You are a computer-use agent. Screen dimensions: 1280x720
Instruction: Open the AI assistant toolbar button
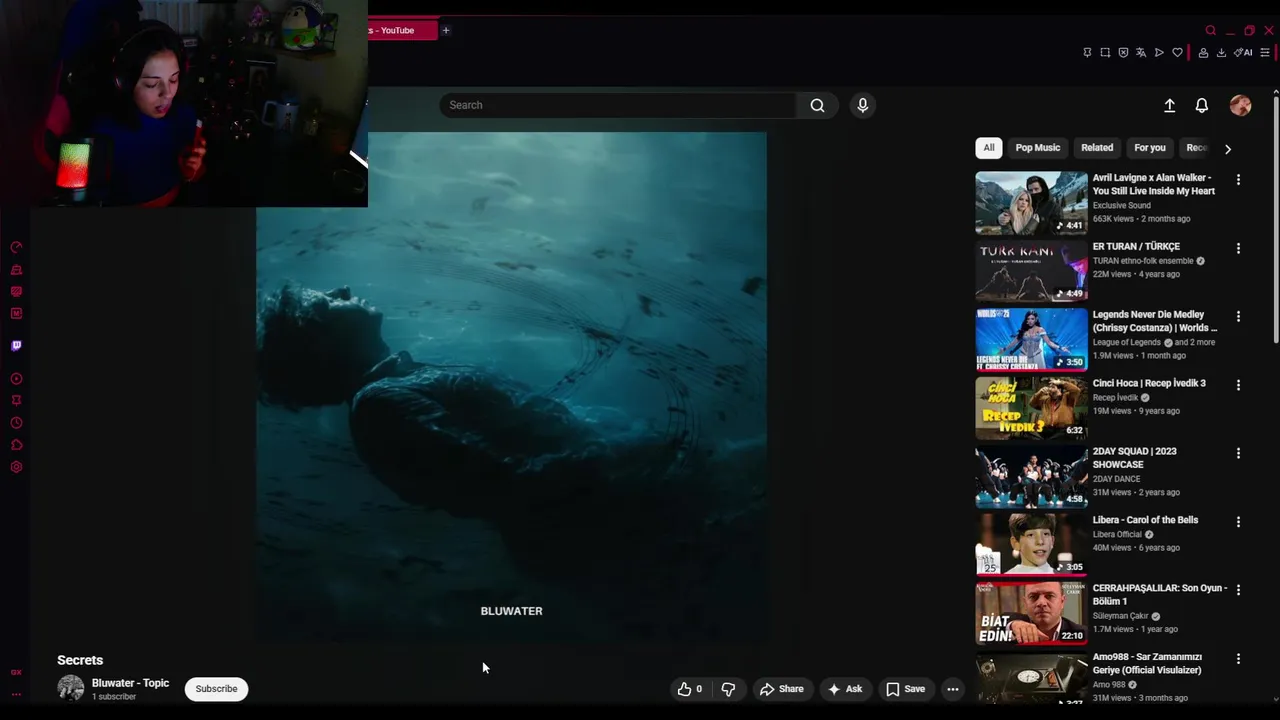pos(1243,52)
